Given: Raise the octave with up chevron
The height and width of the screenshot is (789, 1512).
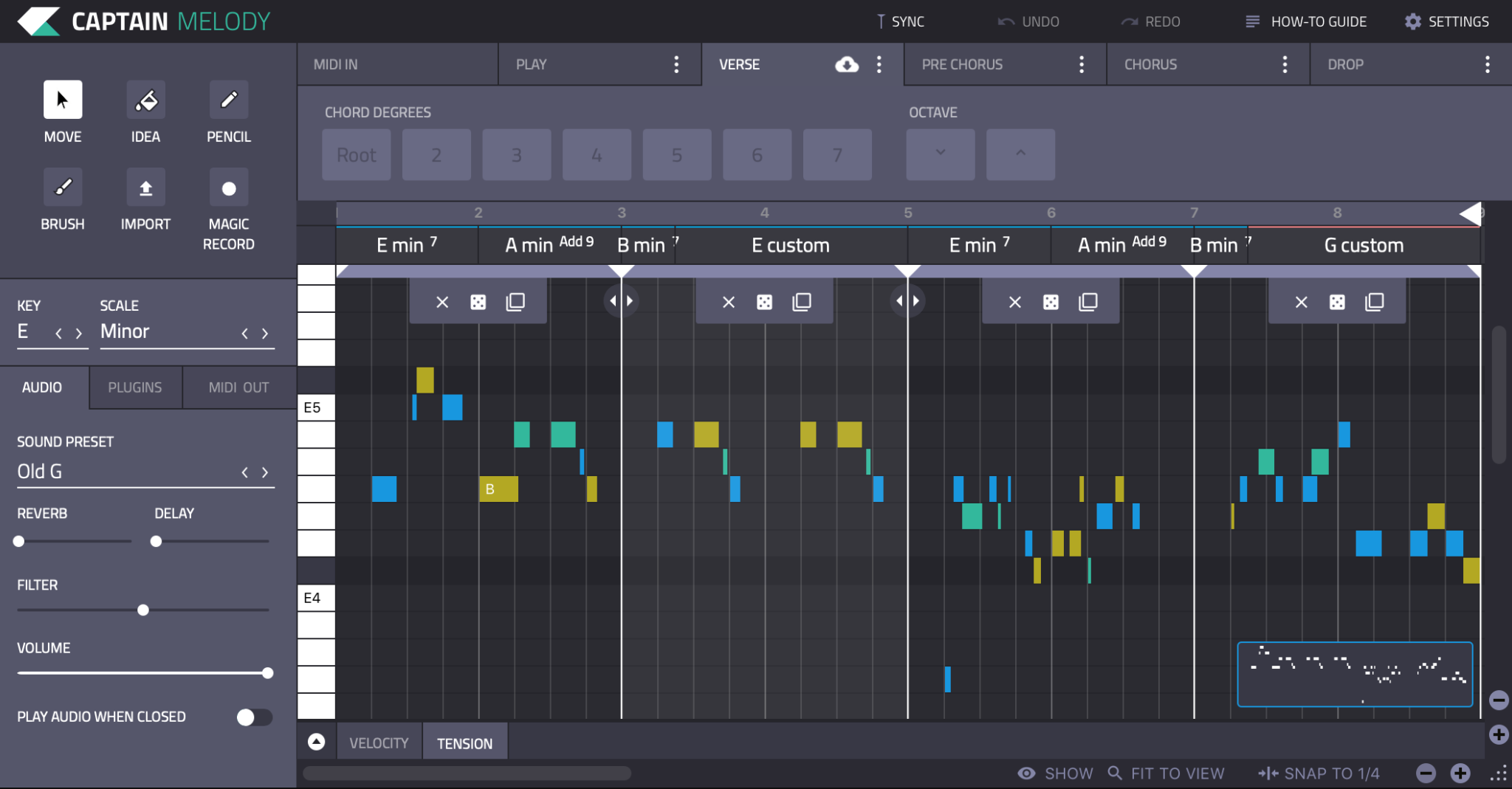Looking at the screenshot, I should coord(1020,154).
